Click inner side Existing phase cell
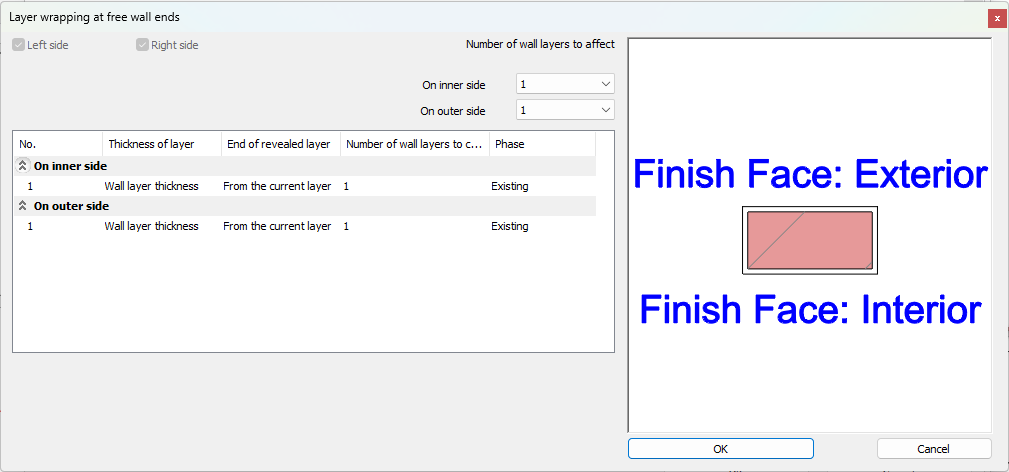The width and height of the screenshot is (1009, 472). pyautogui.click(x=510, y=186)
